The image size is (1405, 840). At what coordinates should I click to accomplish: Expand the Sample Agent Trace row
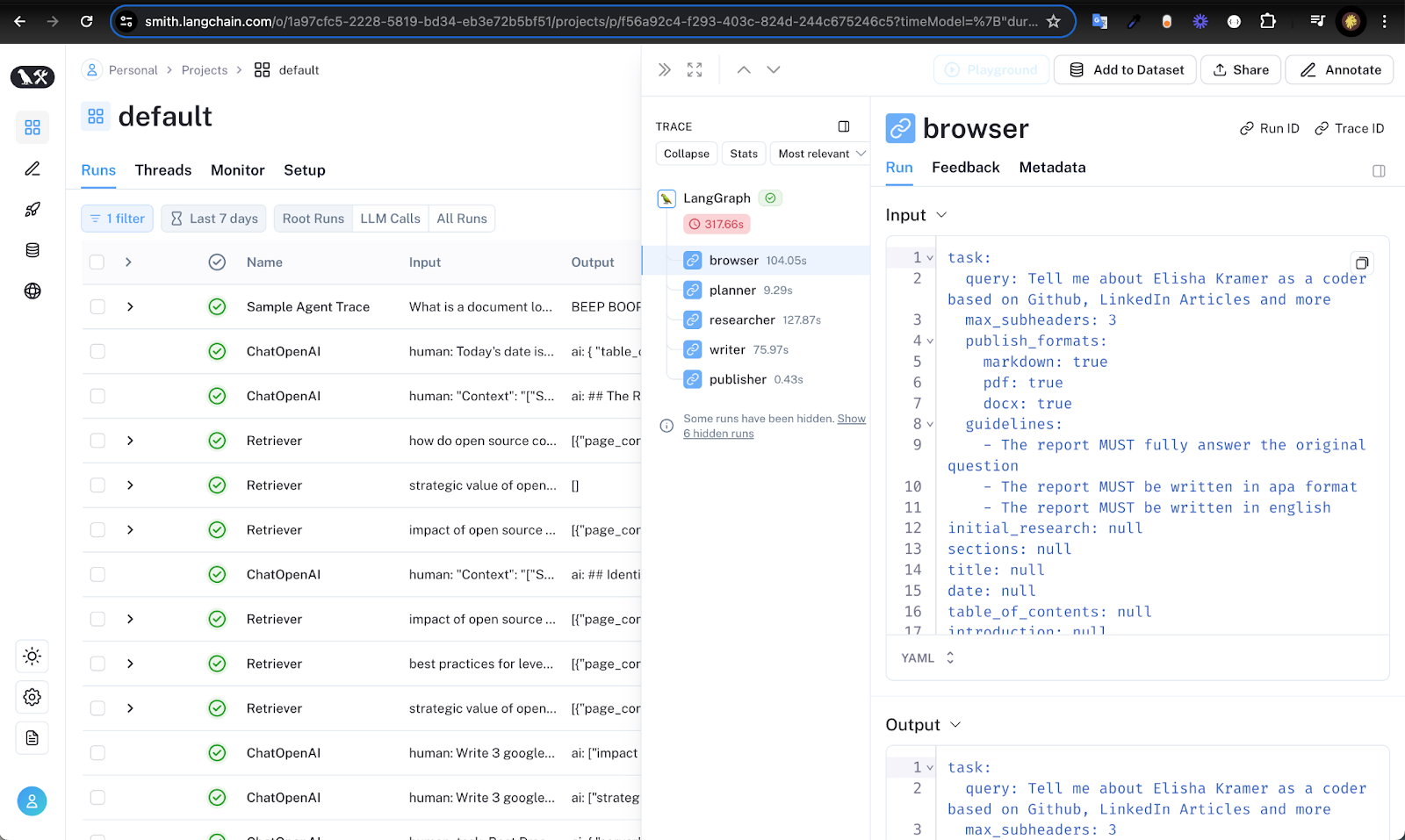pos(130,307)
